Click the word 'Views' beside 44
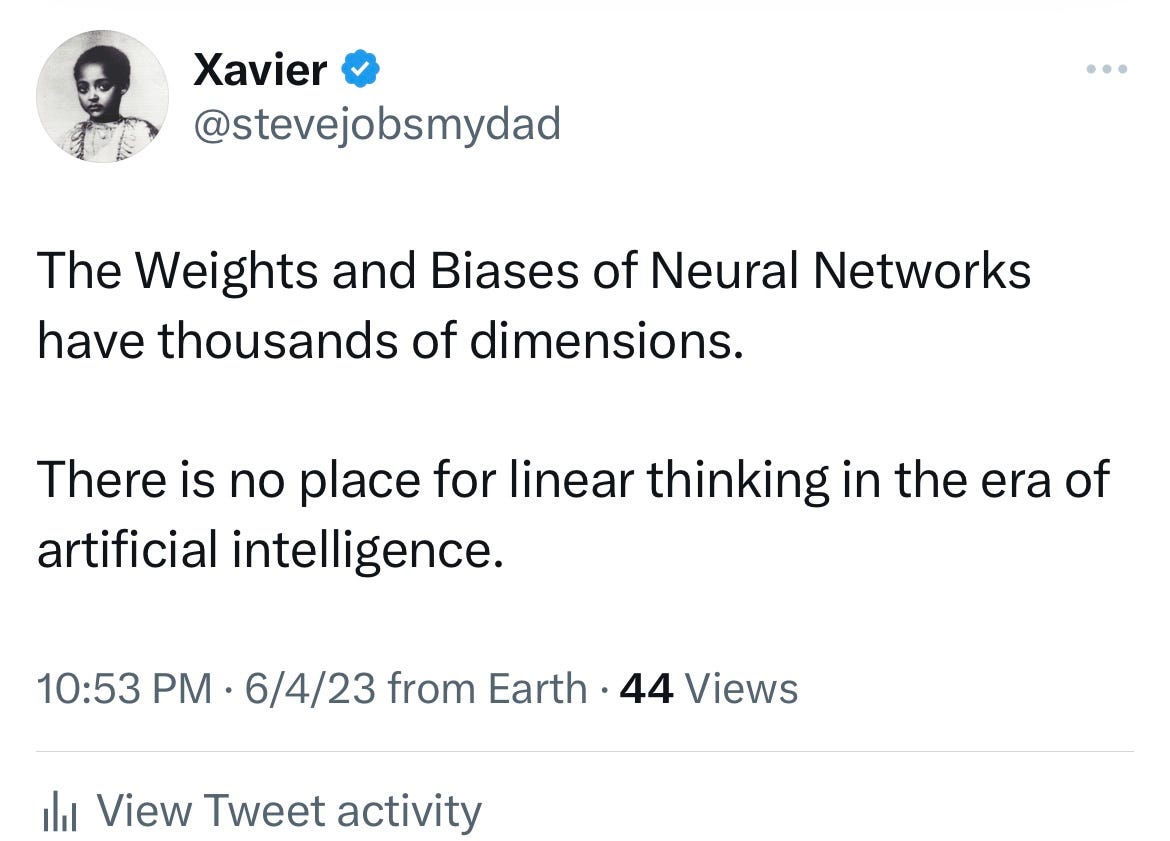1170x841 pixels. (x=741, y=688)
